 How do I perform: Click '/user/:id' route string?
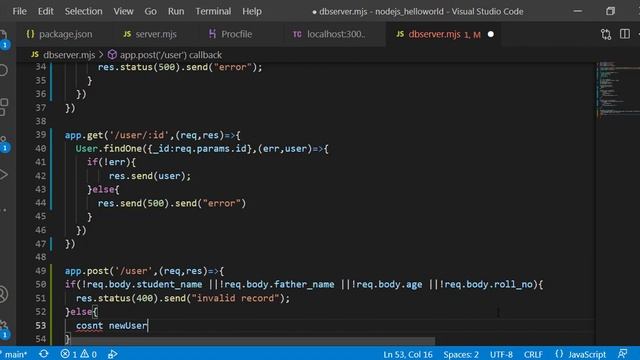tap(139, 135)
